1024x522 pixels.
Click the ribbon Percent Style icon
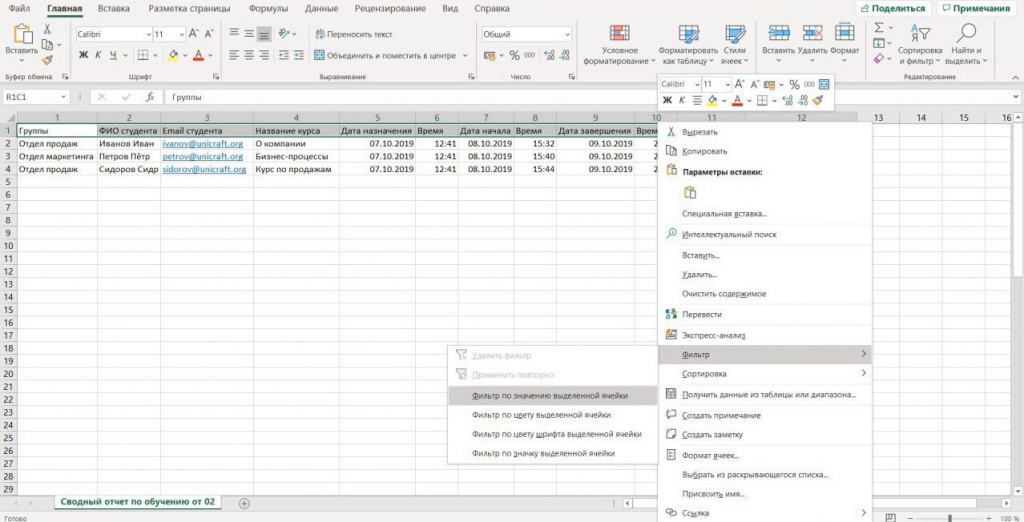click(515, 55)
